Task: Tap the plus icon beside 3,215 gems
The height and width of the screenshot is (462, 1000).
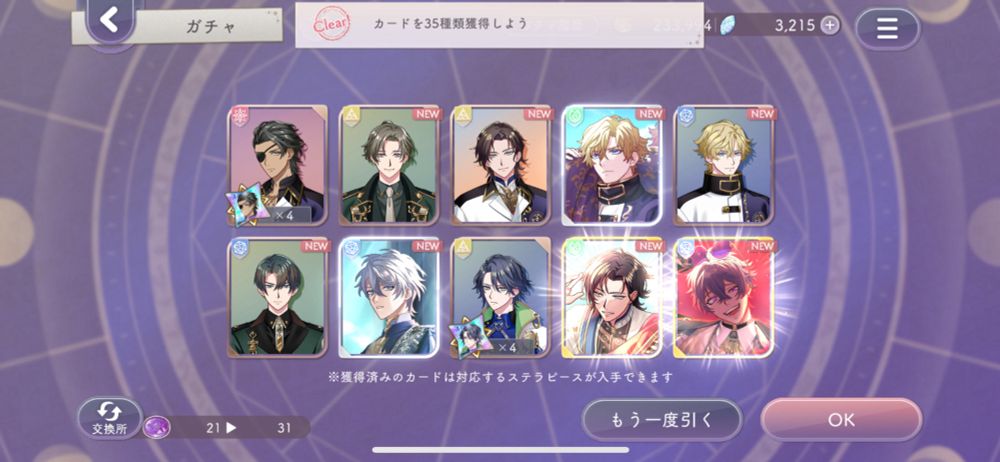Action: 829,26
